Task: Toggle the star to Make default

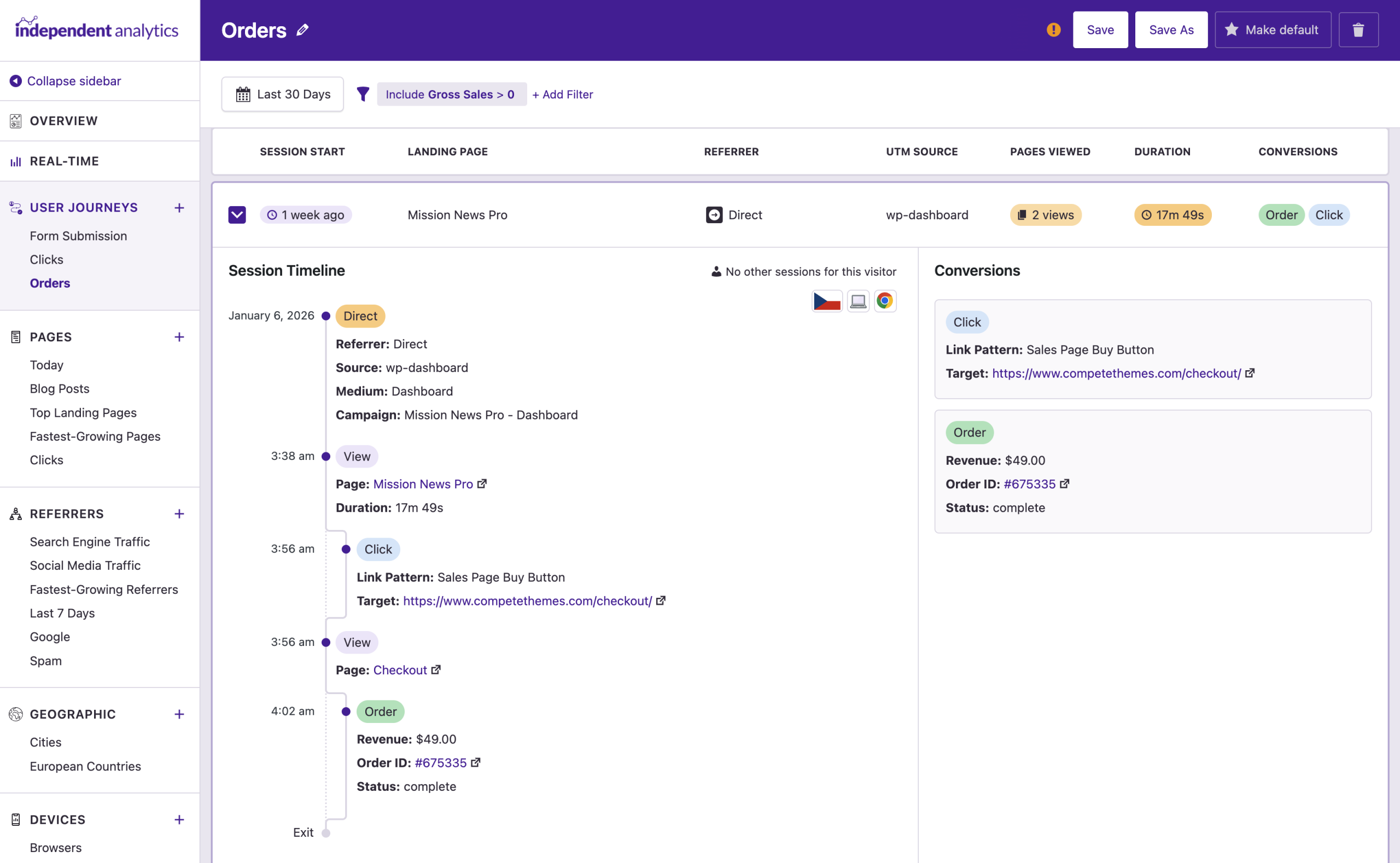Action: [1232, 30]
